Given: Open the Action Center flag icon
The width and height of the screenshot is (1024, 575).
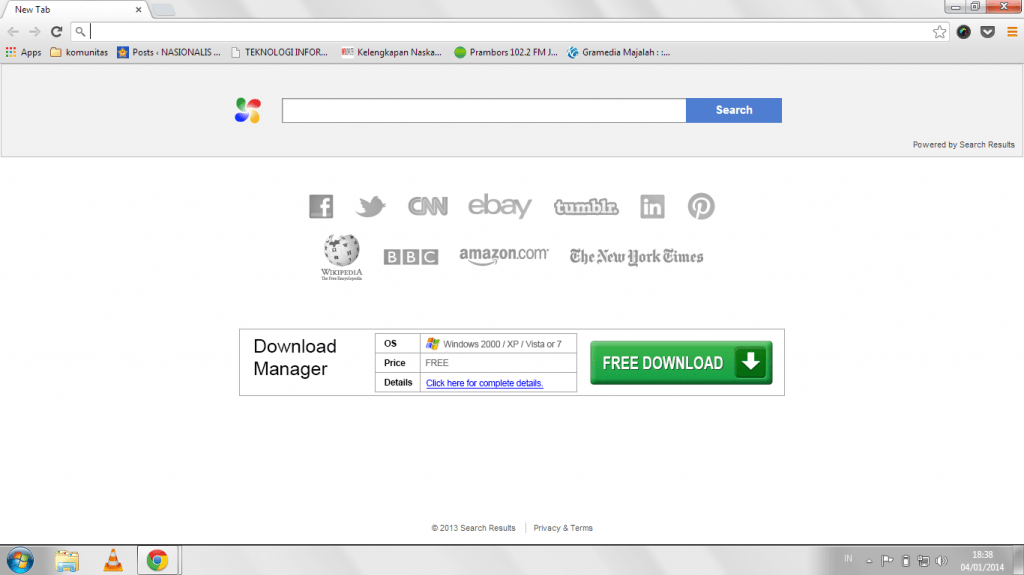Looking at the screenshot, I should (887, 561).
